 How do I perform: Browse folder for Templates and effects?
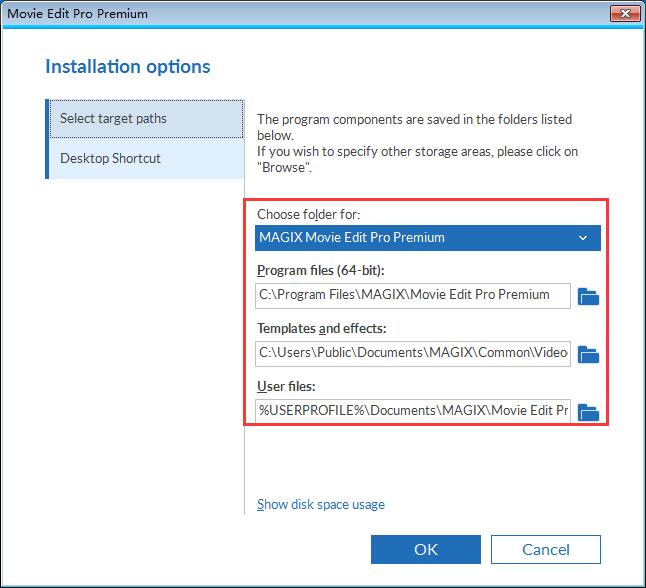pos(588,354)
